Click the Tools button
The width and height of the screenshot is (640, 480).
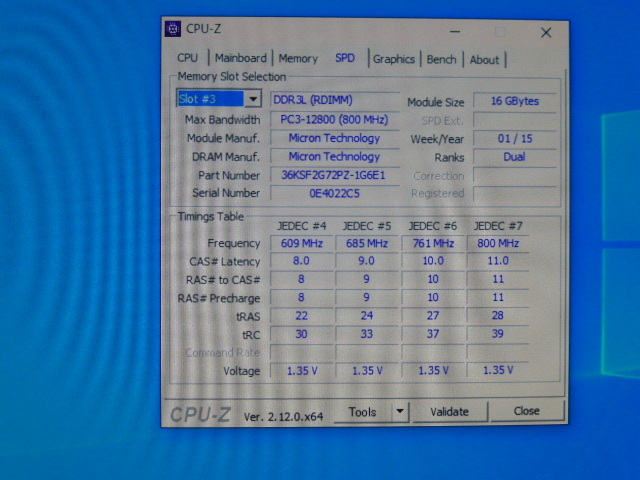tap(362, 411)
